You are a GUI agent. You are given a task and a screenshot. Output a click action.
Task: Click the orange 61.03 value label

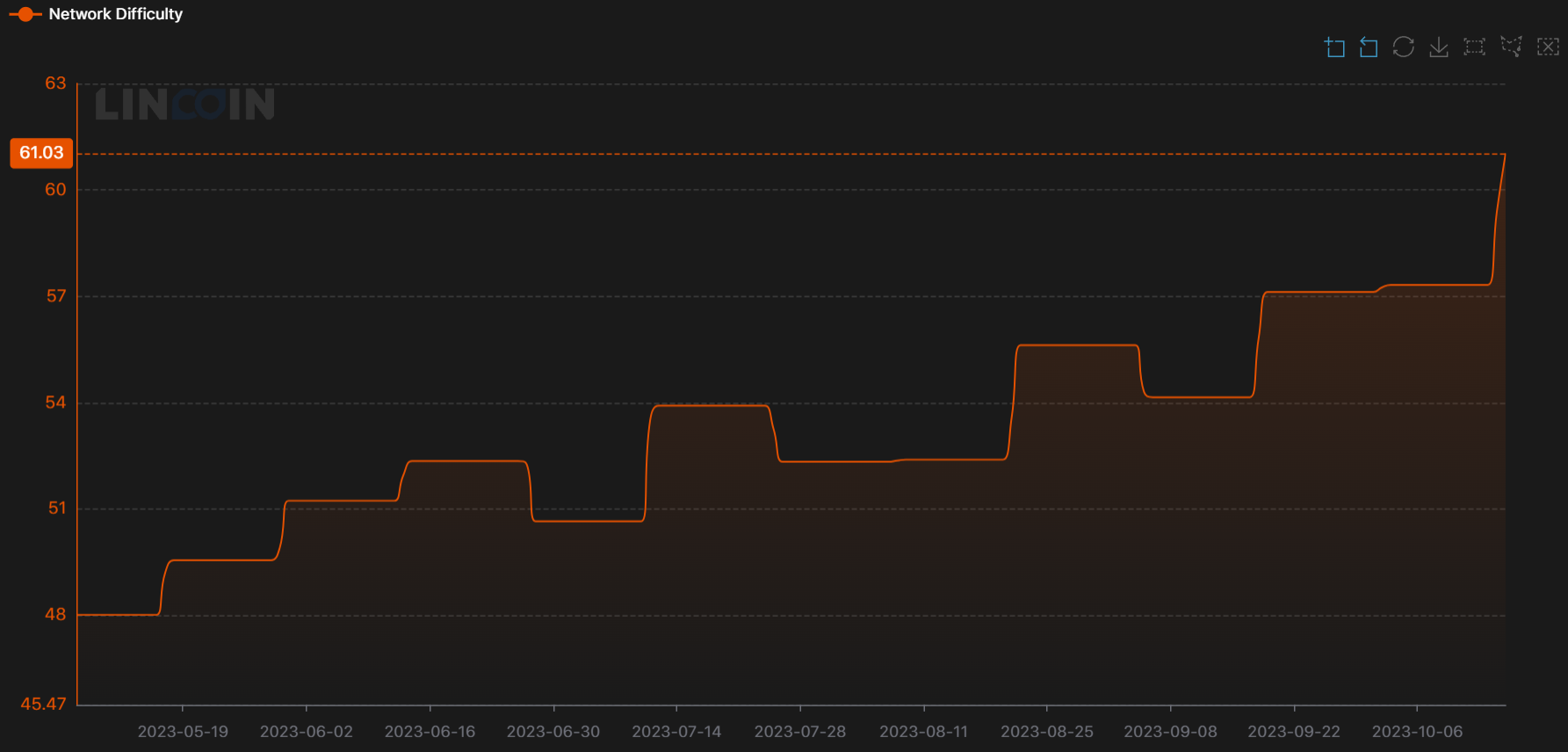coord(41,153)
